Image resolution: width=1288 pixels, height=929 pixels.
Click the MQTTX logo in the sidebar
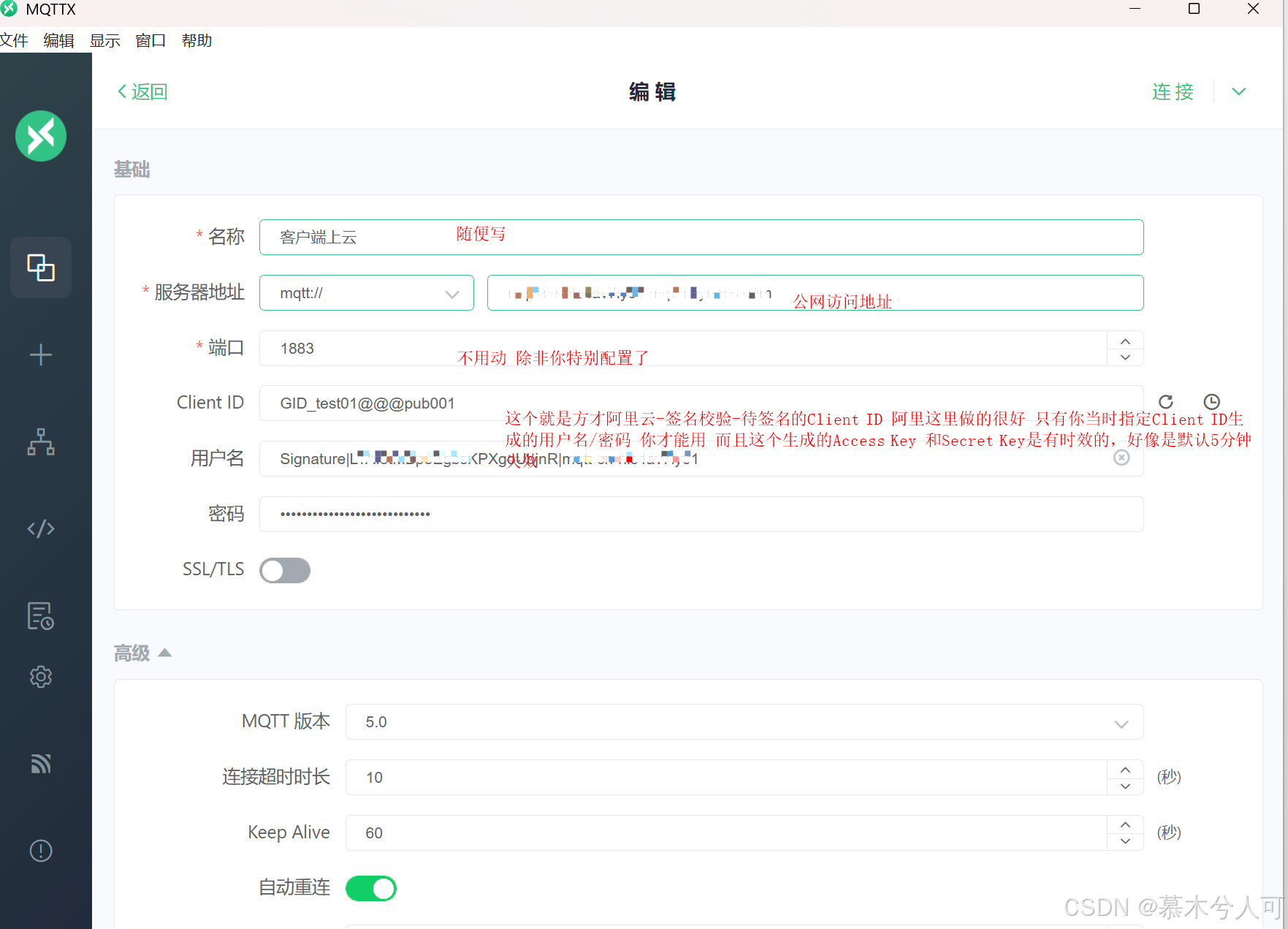tap(41, 136)
